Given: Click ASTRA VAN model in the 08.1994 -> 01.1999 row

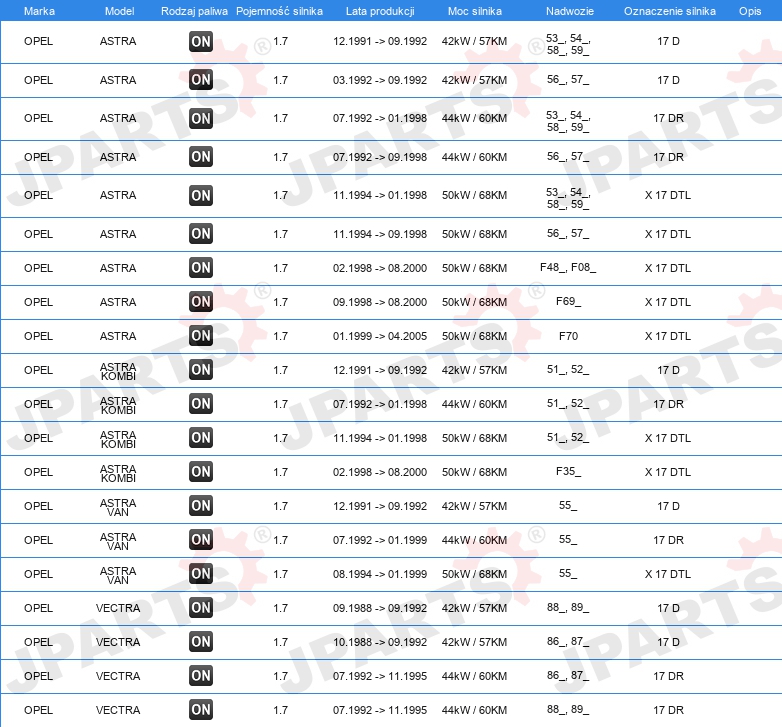Looking at the screenshot, I should [118, 575].
